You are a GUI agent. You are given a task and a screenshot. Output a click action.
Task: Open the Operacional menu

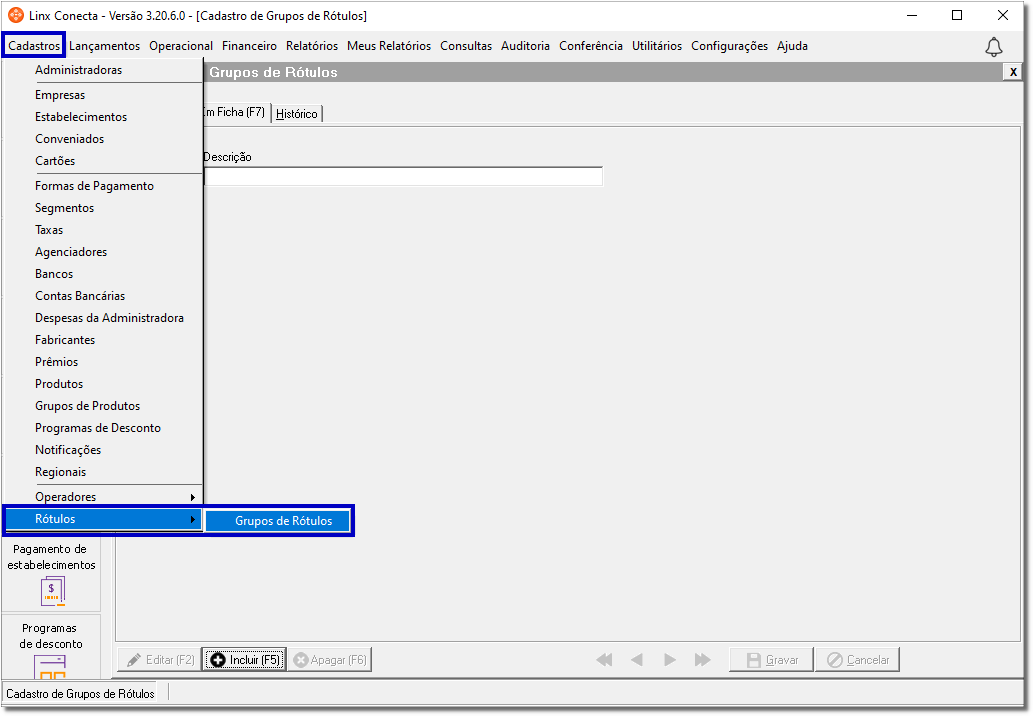(181, 45)
